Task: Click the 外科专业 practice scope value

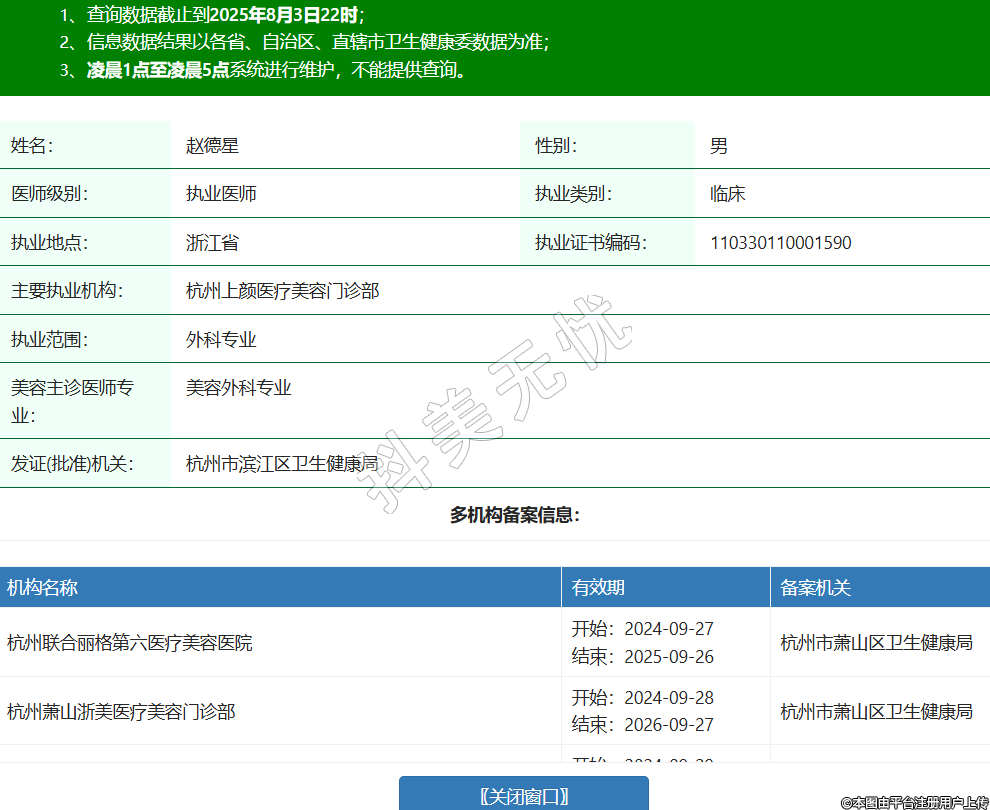Action: (221, 340)
